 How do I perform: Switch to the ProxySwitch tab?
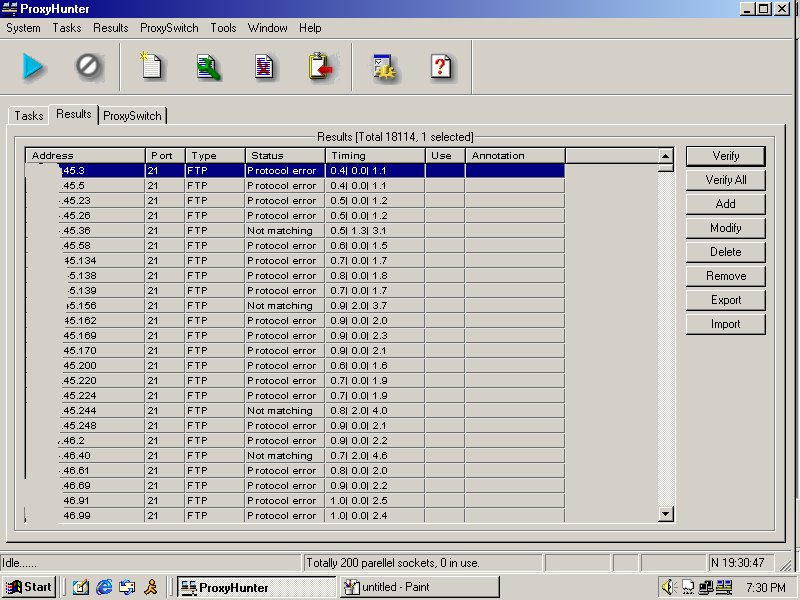click(x=132, y=115)
